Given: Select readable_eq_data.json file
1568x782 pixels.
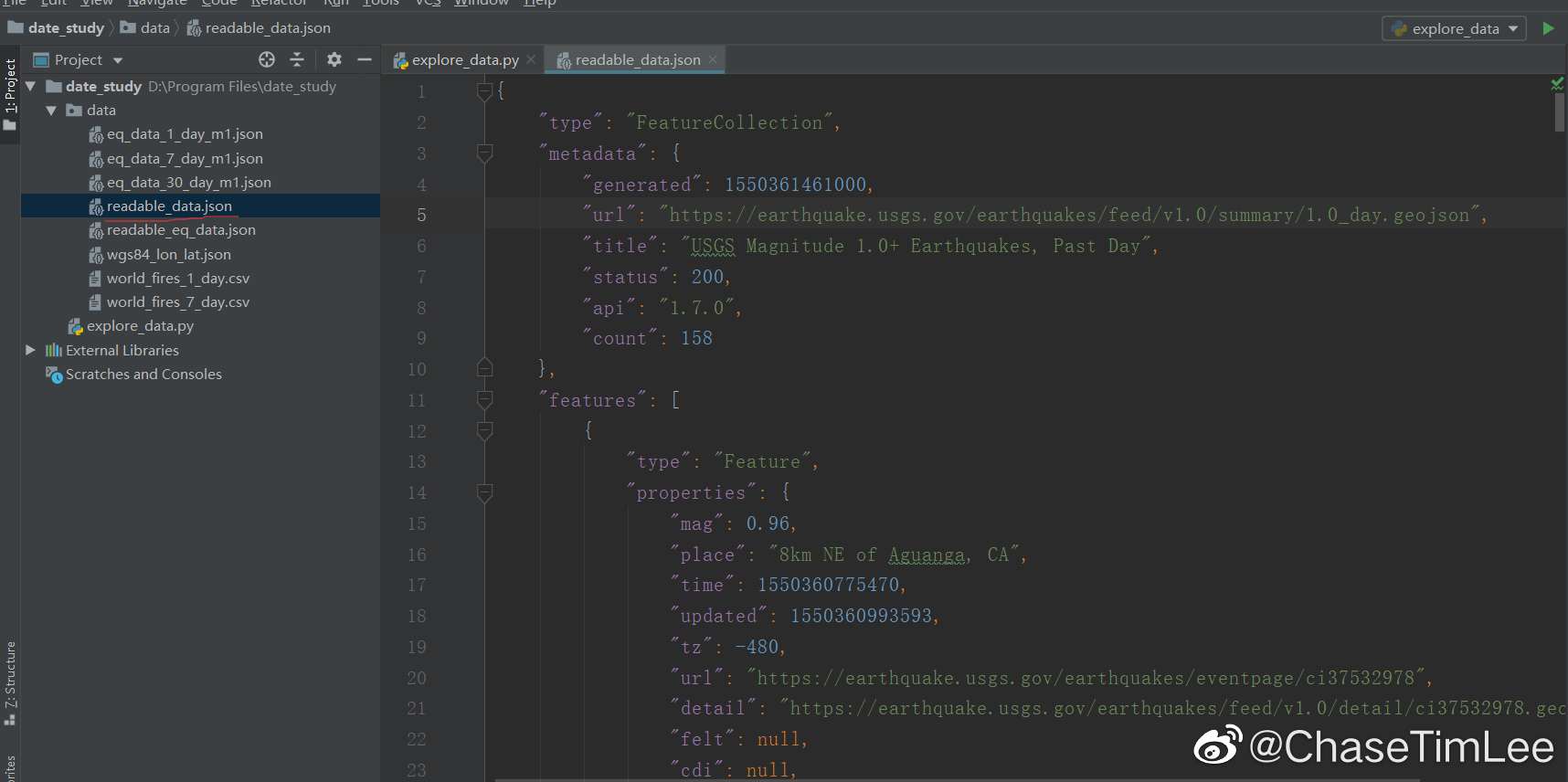Looking at the screenshot, I should (181, 230).
